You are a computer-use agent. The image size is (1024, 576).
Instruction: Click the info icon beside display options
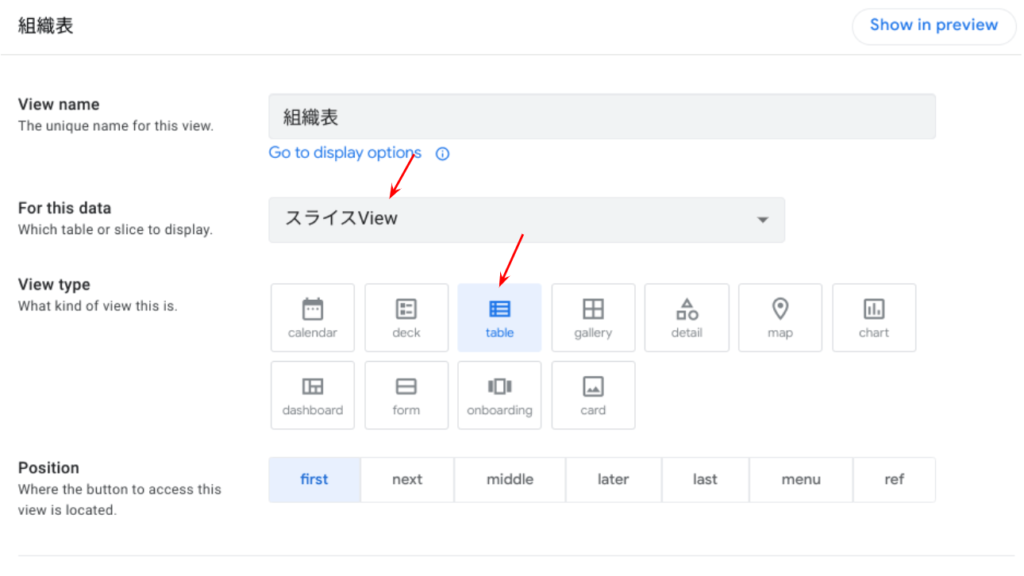(442, 154)
